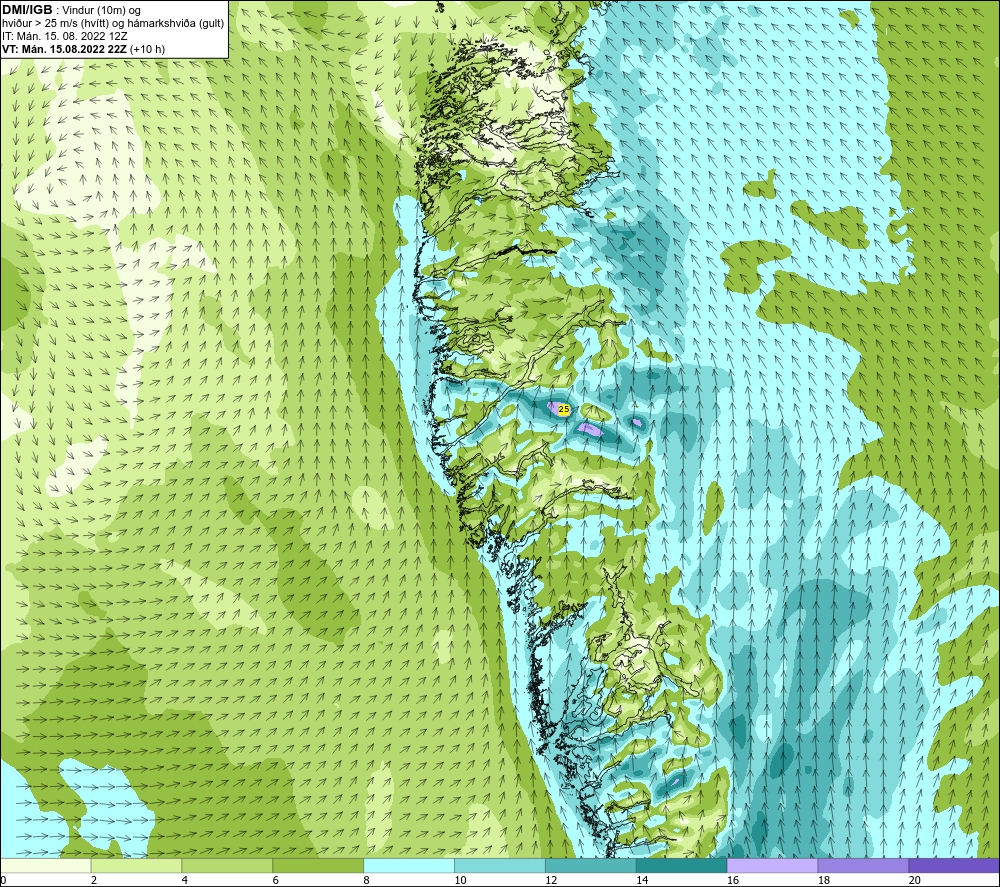Screen dimensions: 1000x887
Task: Click the hviður > 25 m/s description line
Action: (x=113, y=24)
